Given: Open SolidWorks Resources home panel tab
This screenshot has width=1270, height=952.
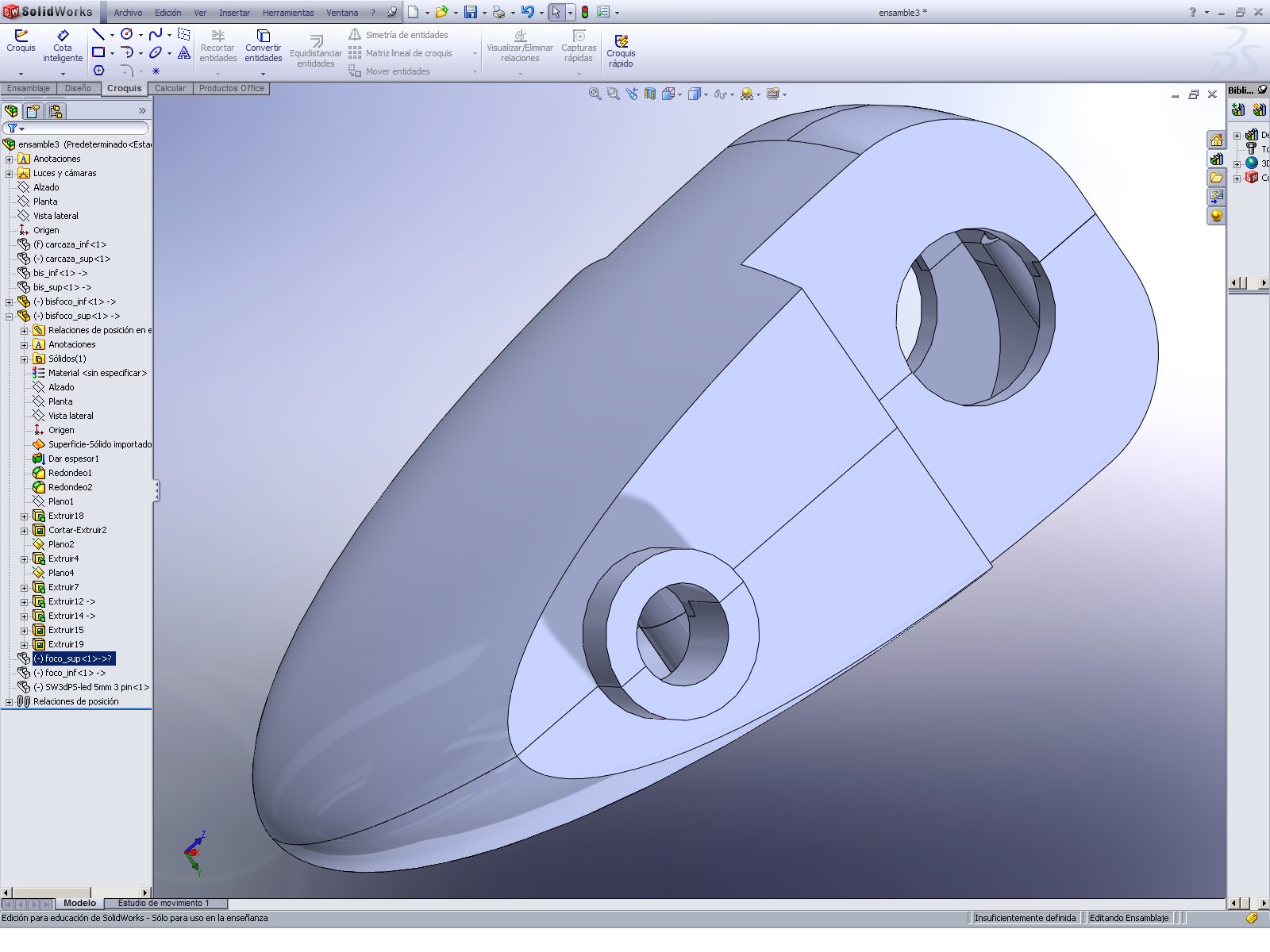Looking at the screenshot, I should click(1216, 140).
